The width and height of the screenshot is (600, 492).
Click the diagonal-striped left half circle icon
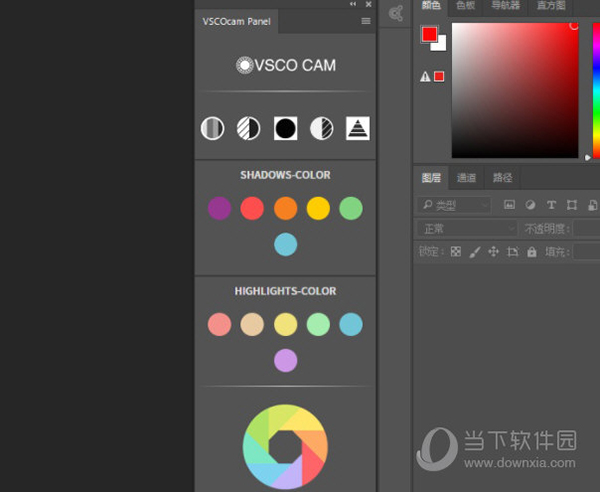pyautogui.click(x=249, y=128)
